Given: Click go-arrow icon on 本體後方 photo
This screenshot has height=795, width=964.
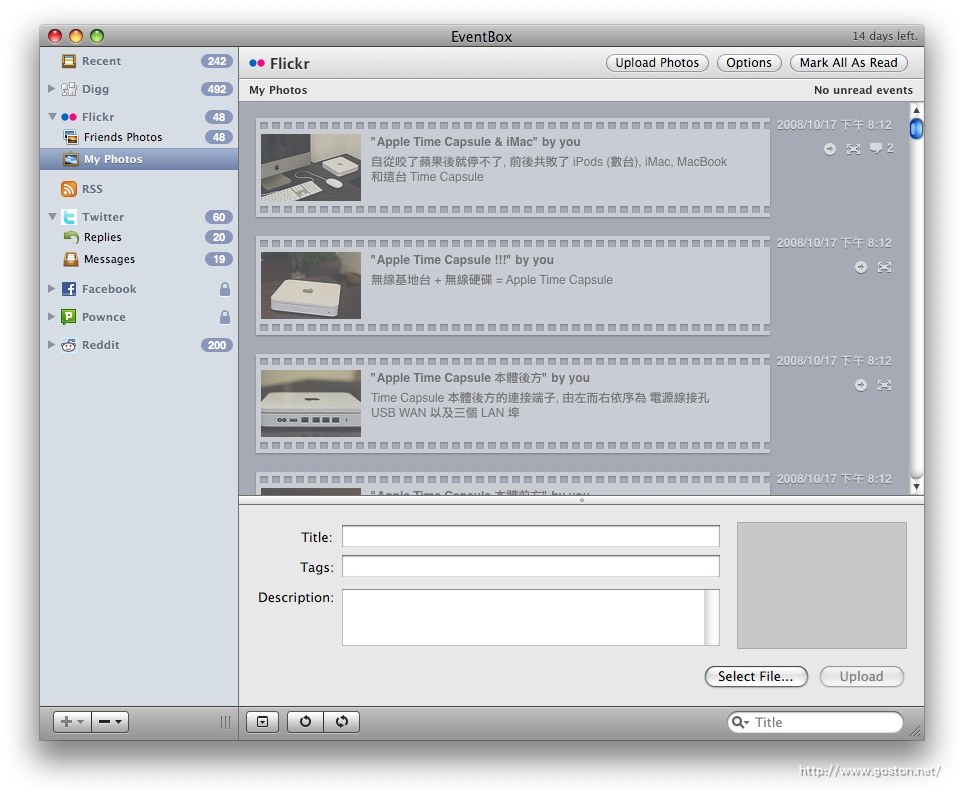Looking at the screenshot, I should click(x=861, y=386).
